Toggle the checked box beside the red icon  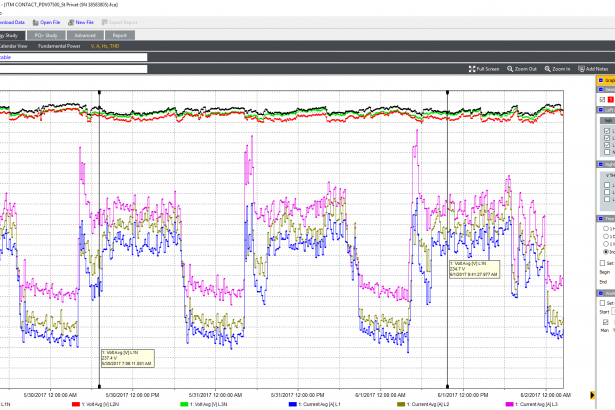point(601,99)
